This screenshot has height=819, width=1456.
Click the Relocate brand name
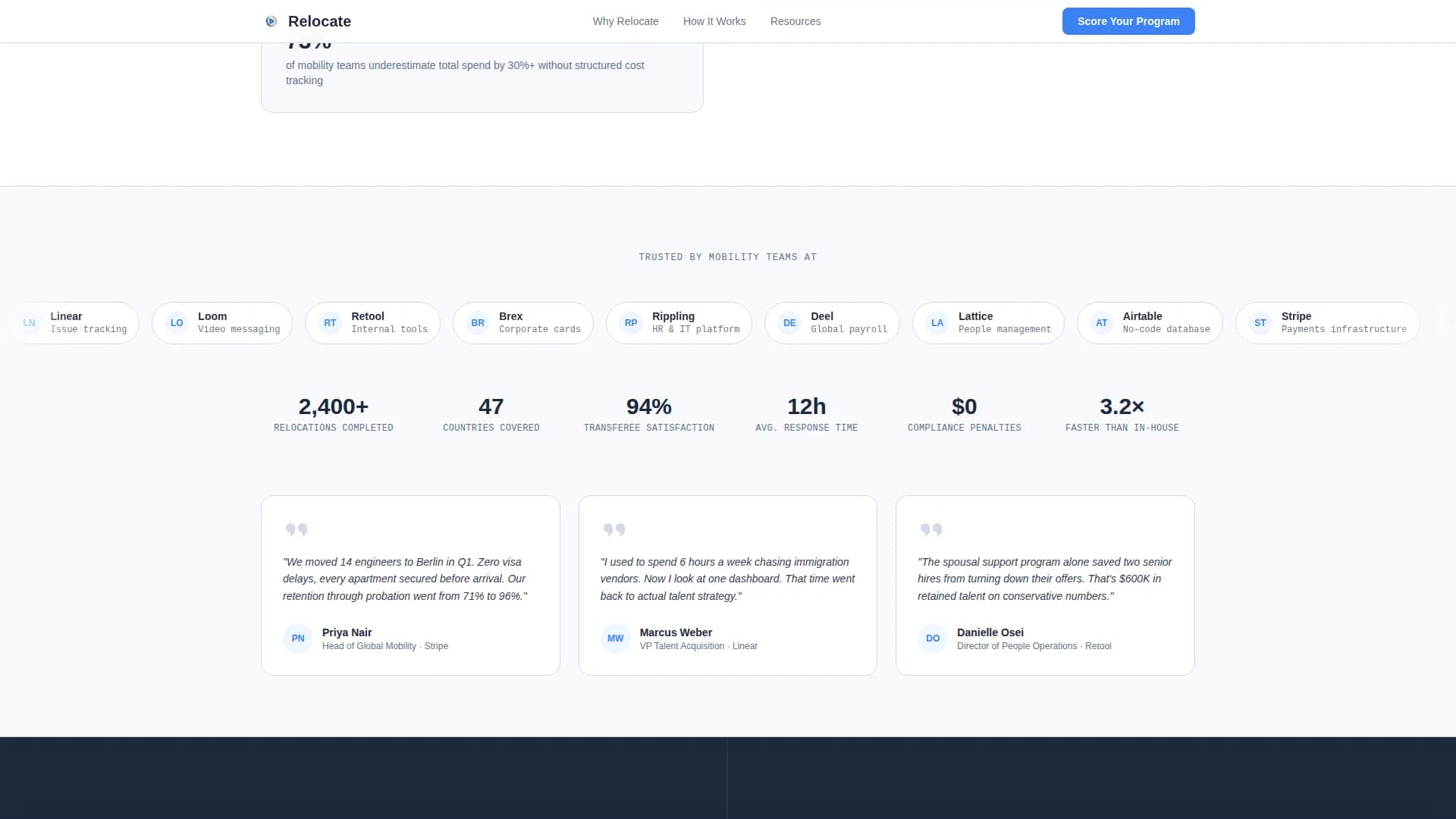(x=319, y=21)
